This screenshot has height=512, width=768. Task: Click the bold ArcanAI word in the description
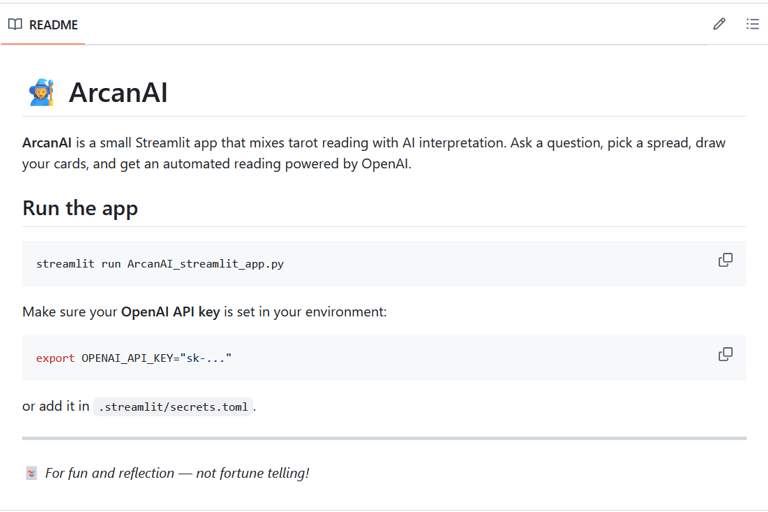(x=46, y=143)
